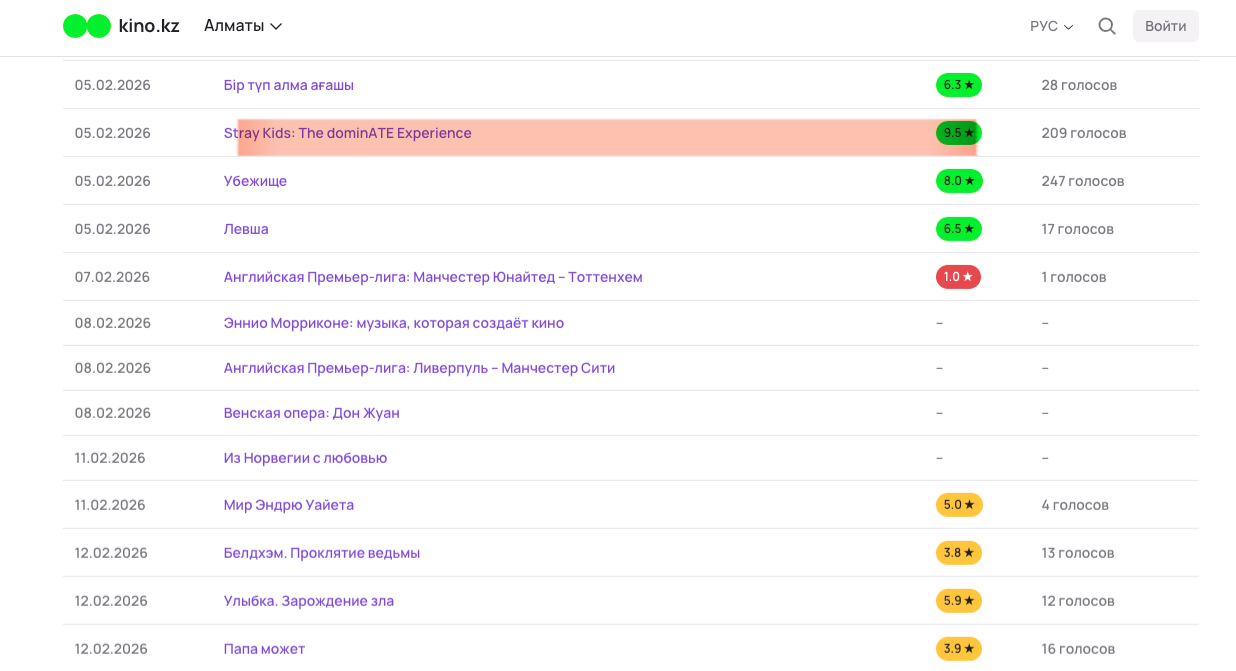Open the Левша movie link

coord(246,229)
